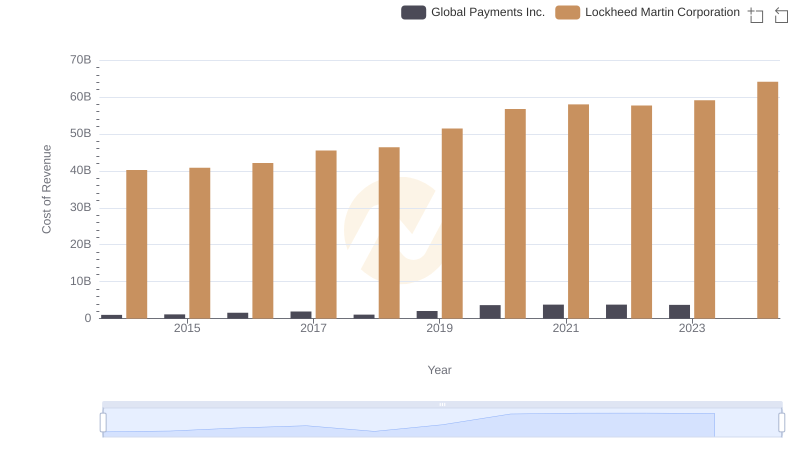This screenshot has width=800, height=461.
Task: Click the 2021 x-axis label
Action: [565, 328]
